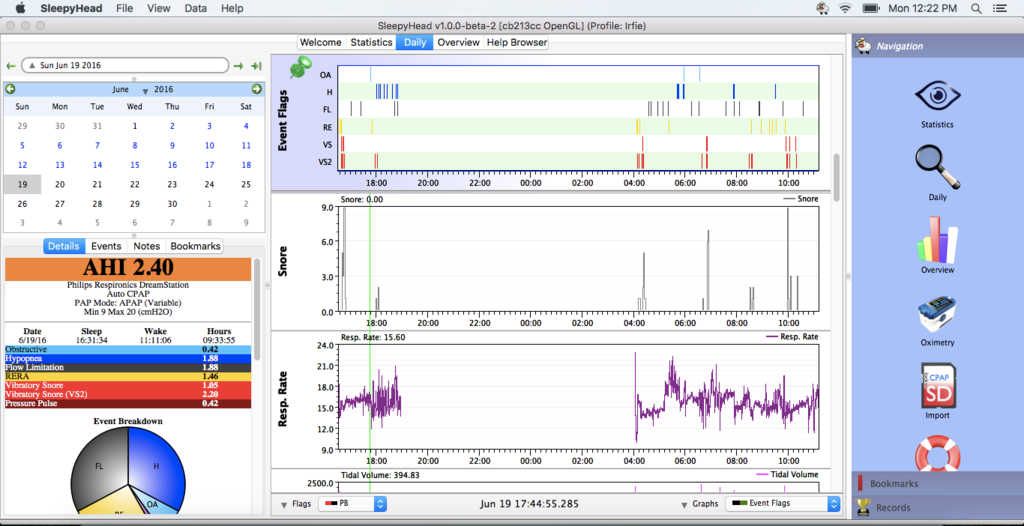Click the menu bar clock Mon 12:22 PM

click(x=922, y=8)
